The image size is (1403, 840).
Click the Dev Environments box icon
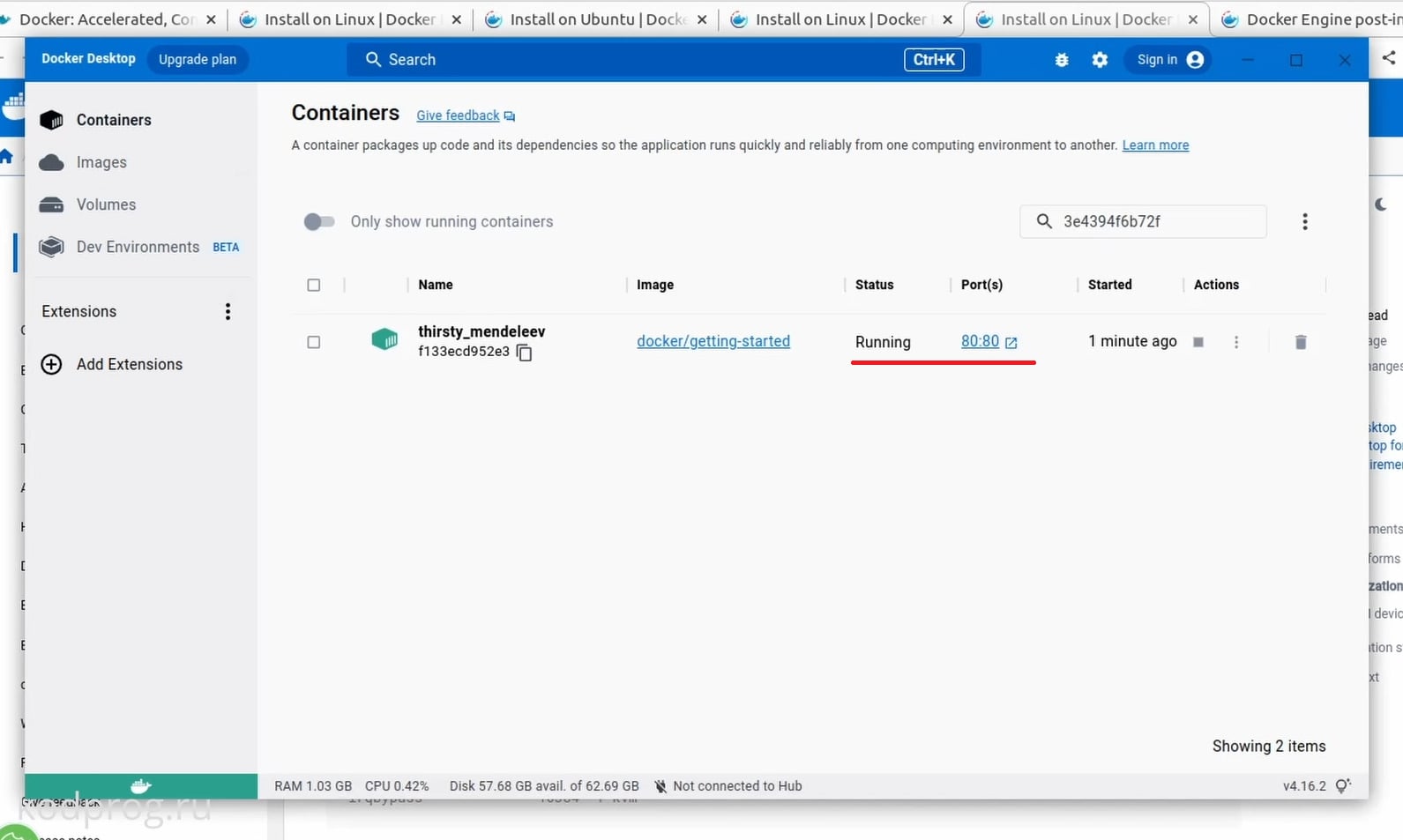(52, 247)
